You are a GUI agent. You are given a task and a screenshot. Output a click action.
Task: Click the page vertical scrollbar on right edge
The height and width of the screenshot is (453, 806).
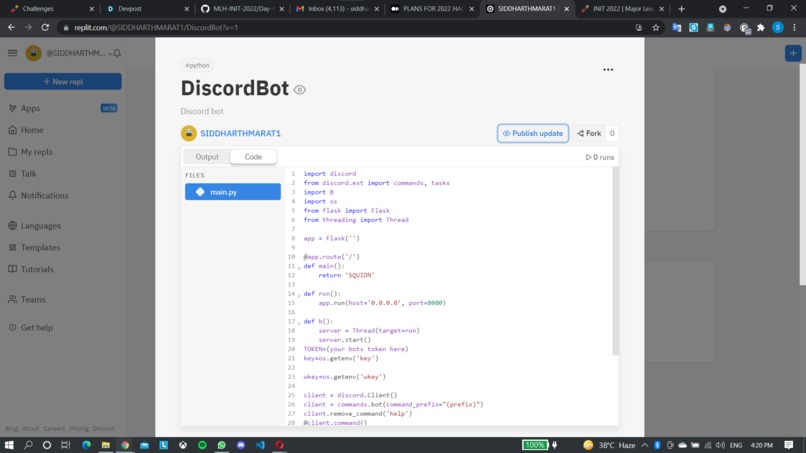(x=802, y=175)
